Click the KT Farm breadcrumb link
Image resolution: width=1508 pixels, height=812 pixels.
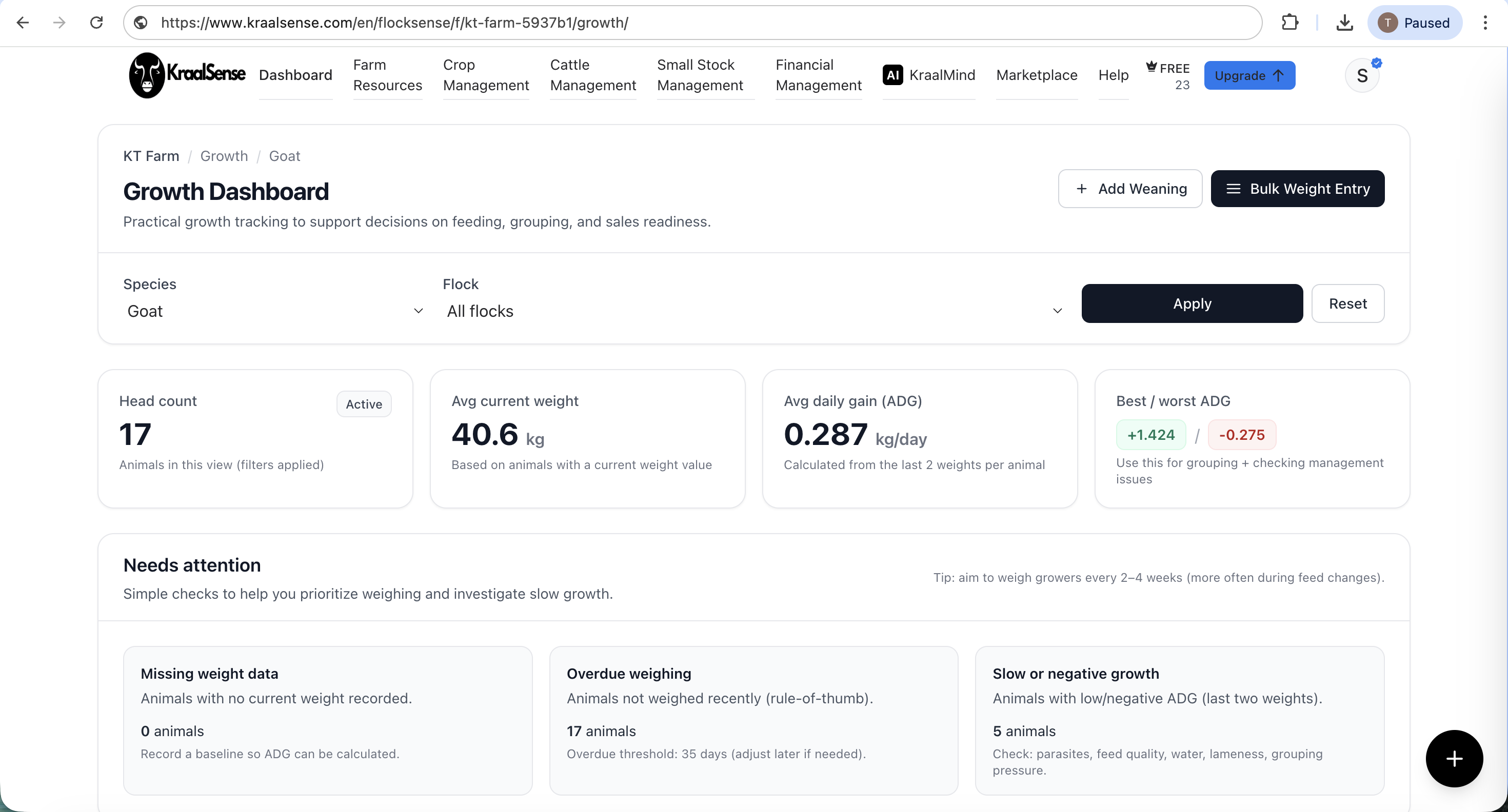[151, 156]
